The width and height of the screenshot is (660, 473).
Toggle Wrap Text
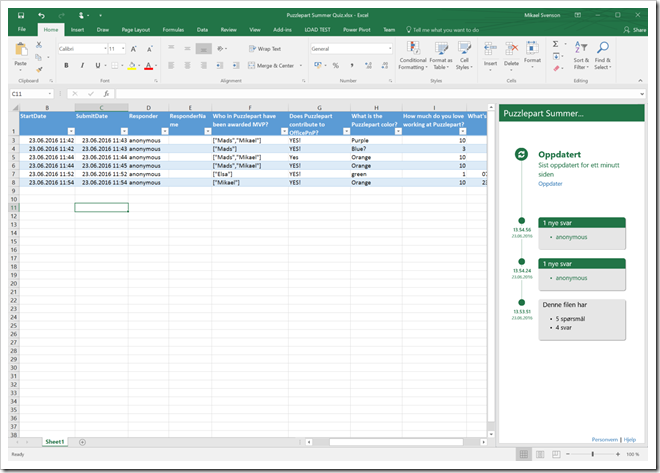267,48
